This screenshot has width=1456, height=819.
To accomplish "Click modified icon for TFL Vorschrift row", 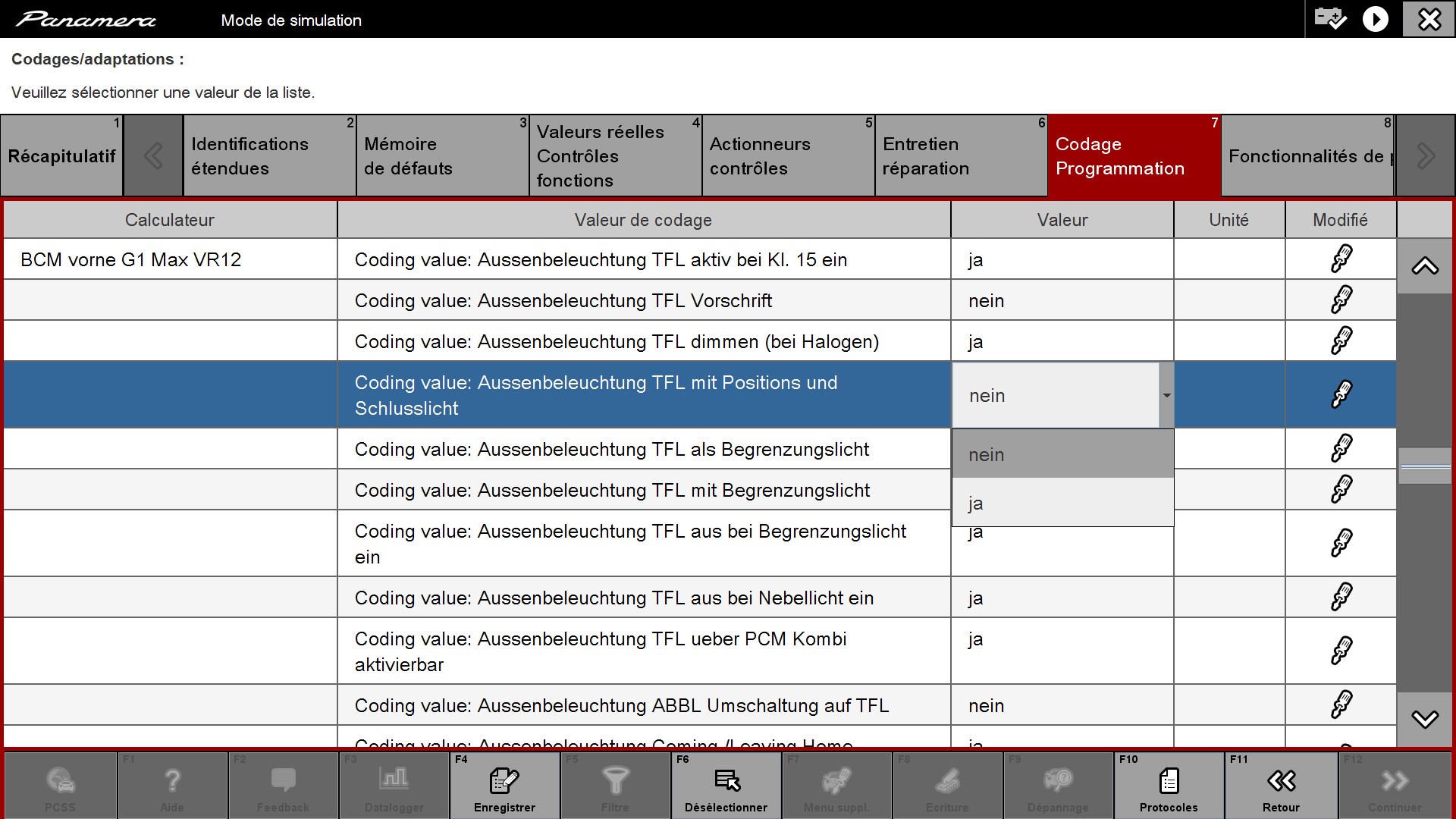I will pyautogui.click(x=1341, y=300).
